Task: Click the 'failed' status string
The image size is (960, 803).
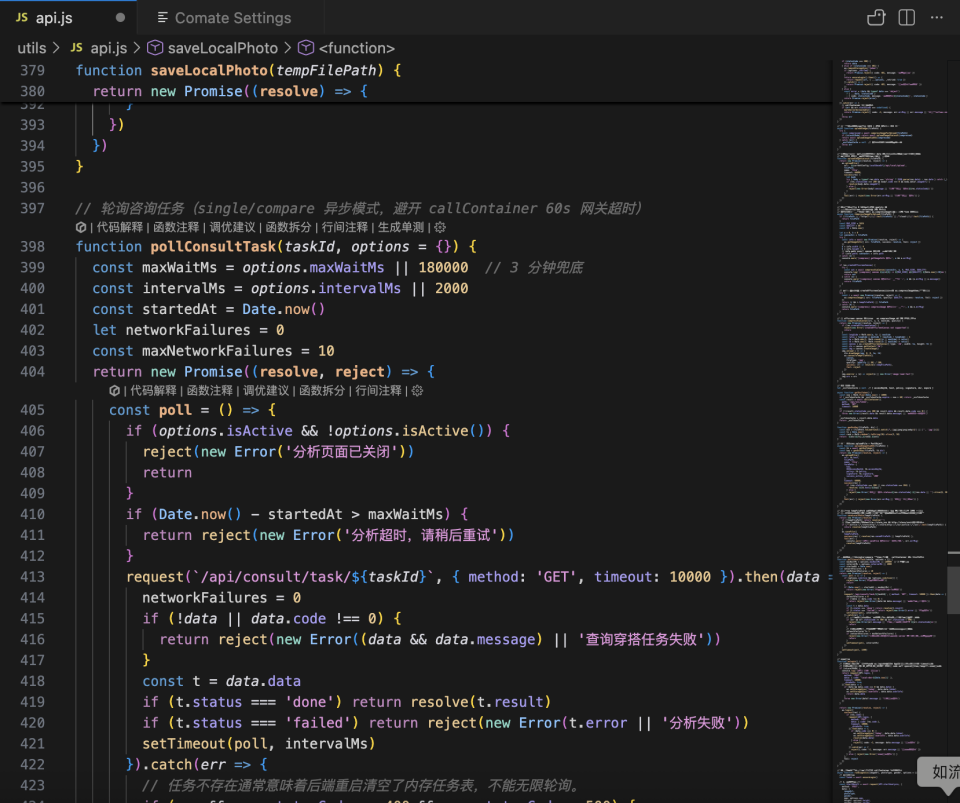Action: (x=318, y=723)
